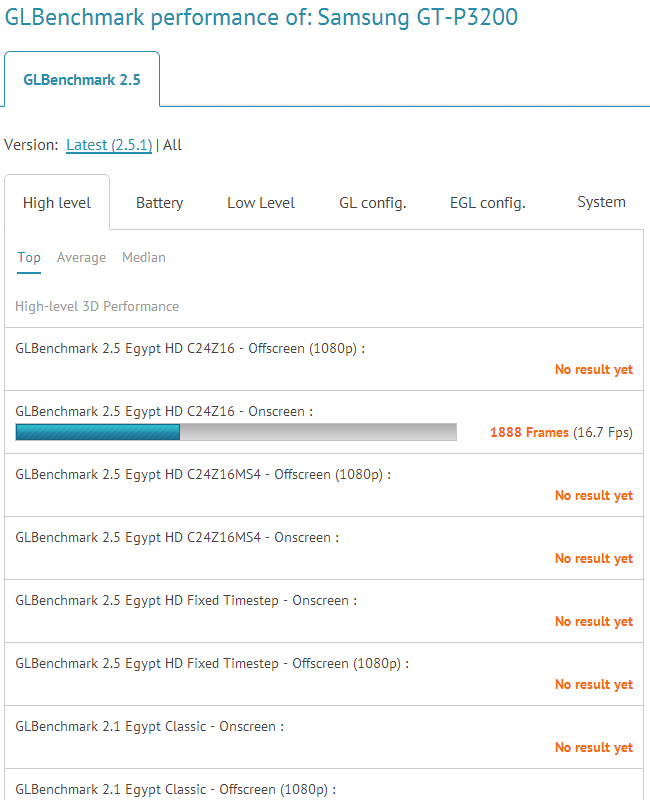Viewport: 650px width, 800px height.
Task: Click Egypt HD C24Z16MS4 Onscreen test row
Action: point(177,538)
